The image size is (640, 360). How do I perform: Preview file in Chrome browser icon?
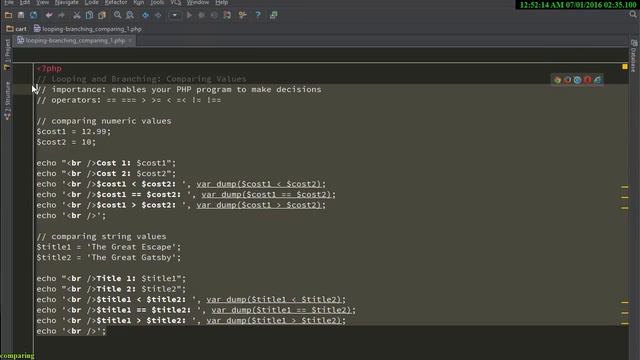click(557, 80)
